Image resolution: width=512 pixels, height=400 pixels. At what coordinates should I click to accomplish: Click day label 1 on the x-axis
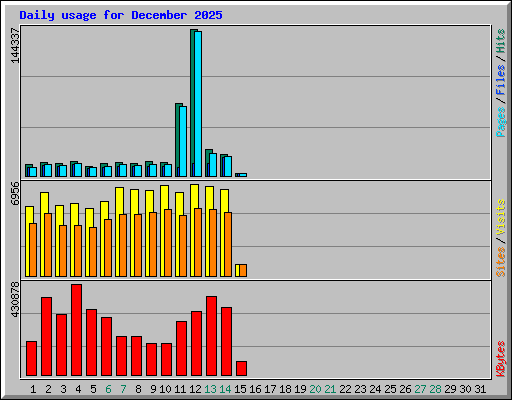coord(33,389)
